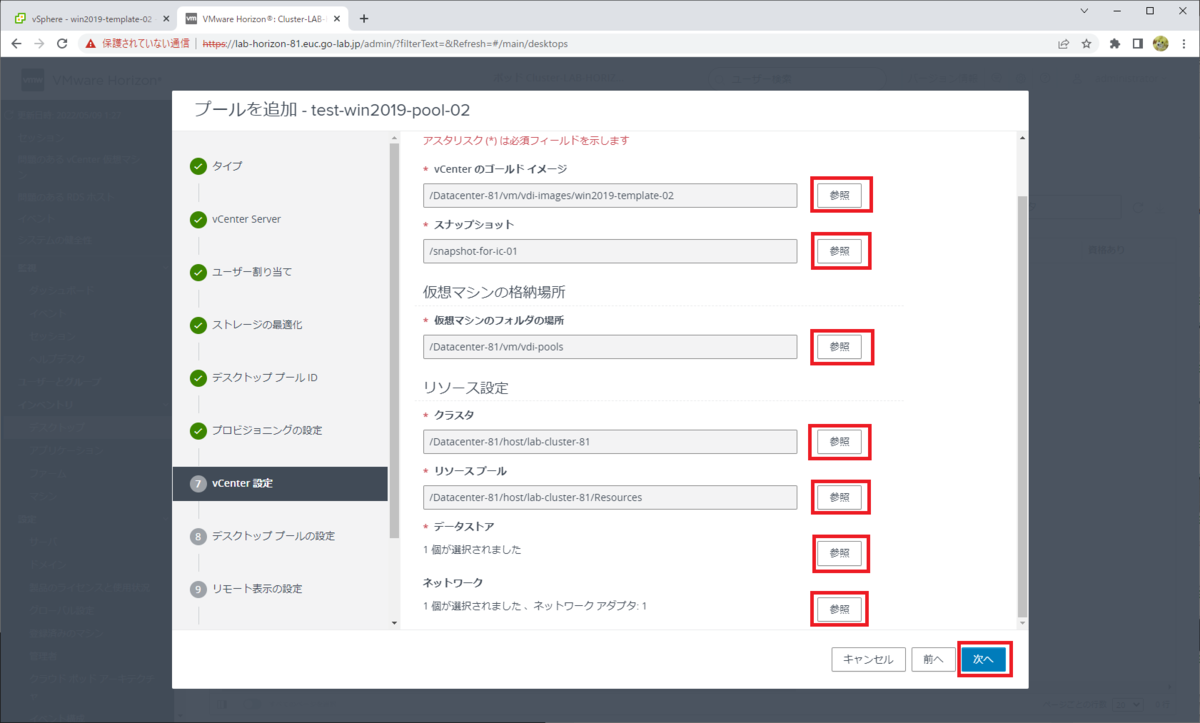Image resolution: width=1200 pixels, height=723 pixels.
Task: Click datastore text 1 個が選択されました
Action: coord(472,550)
